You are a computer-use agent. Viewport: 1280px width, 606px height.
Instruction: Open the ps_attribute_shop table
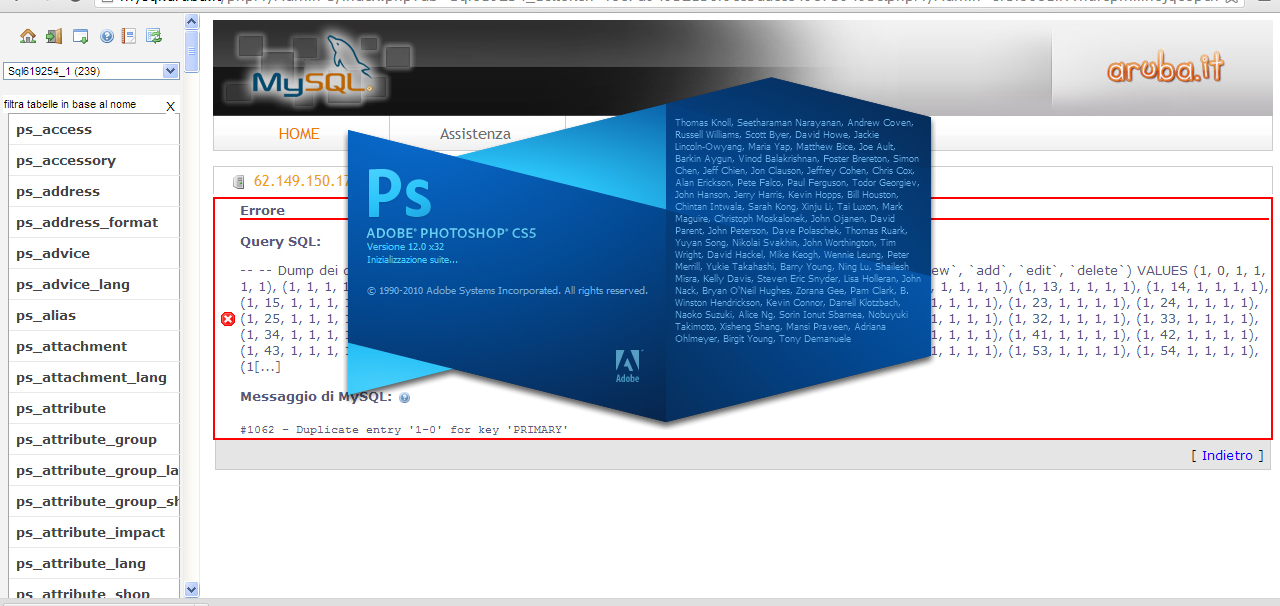pos(83,594)
